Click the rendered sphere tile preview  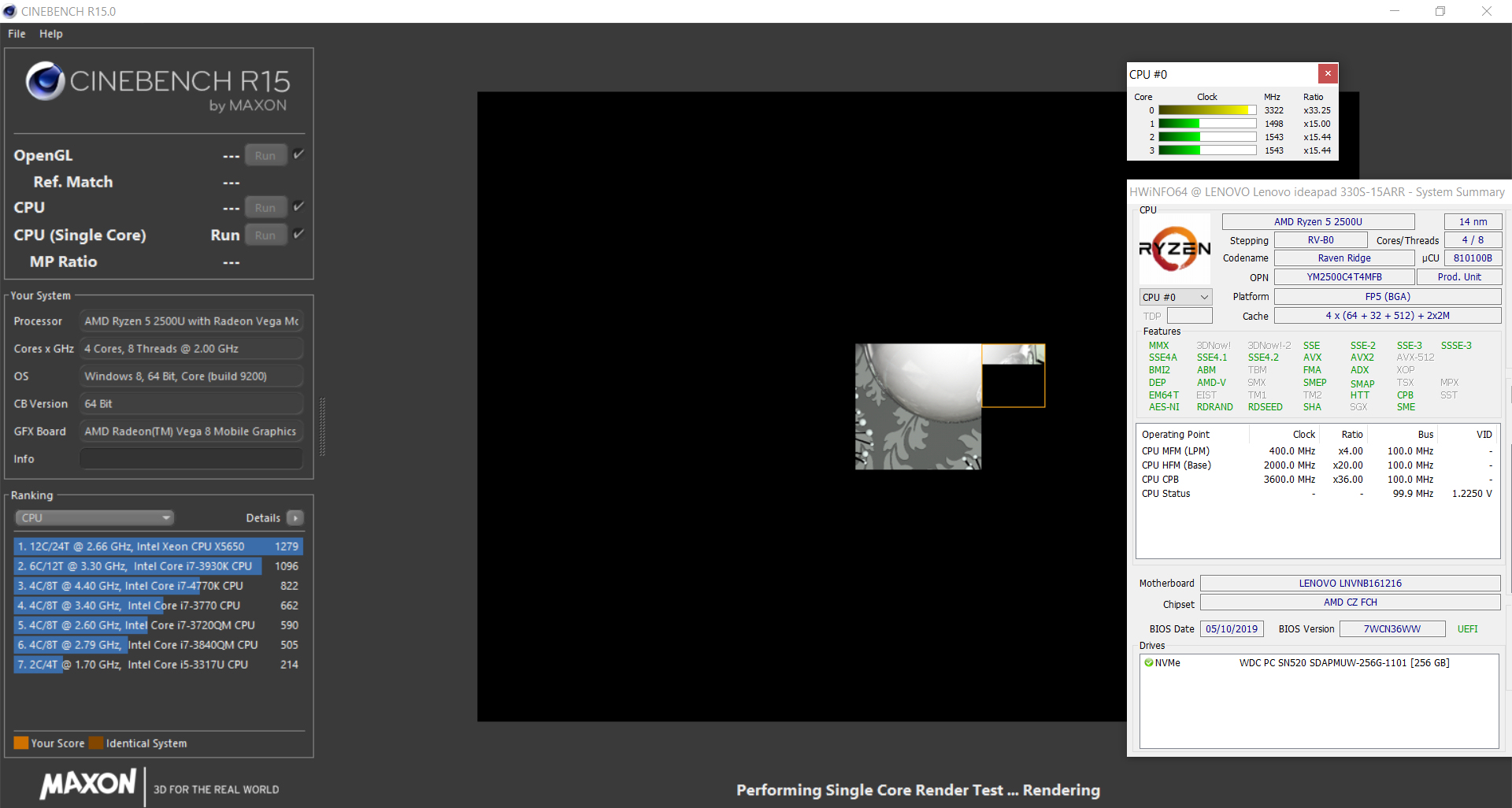pyautogui.click(x=918, y=406)
